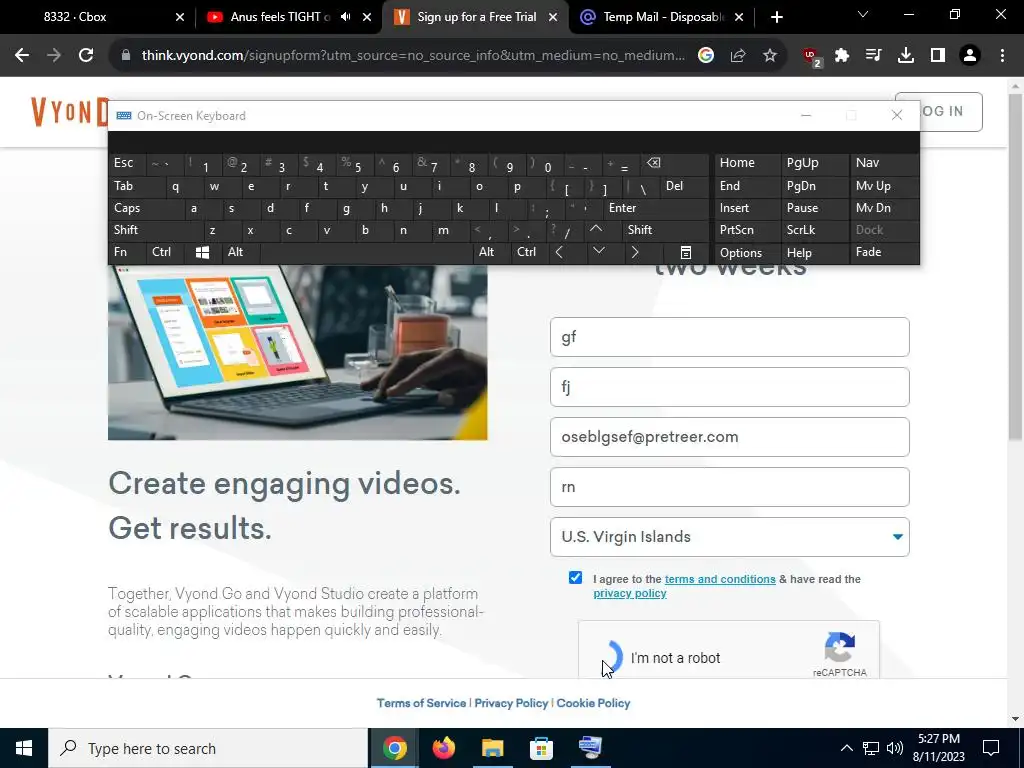Open the U.S. Virgin Islands country dropdown
The width and height of the screenshot is (1024, 768).
tap(729, 537)
